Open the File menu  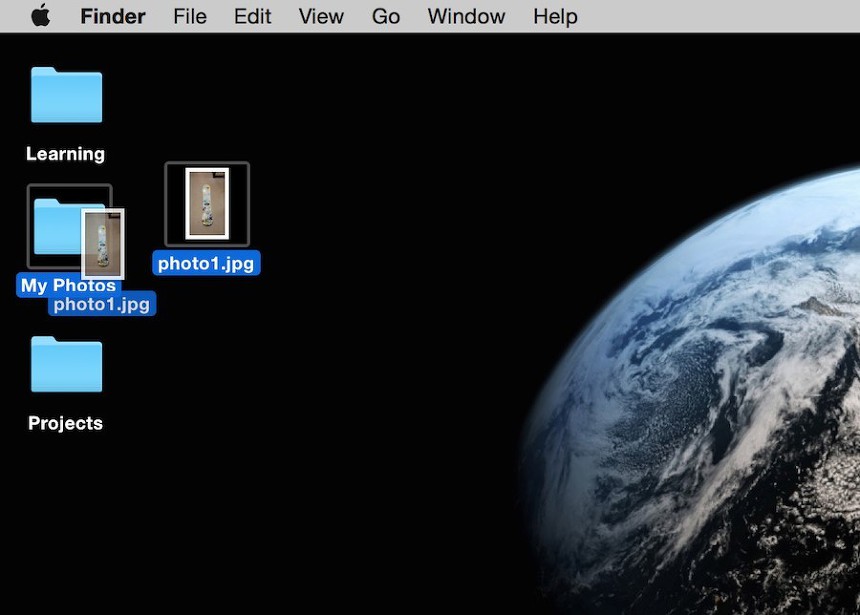(x=190, y=16)
